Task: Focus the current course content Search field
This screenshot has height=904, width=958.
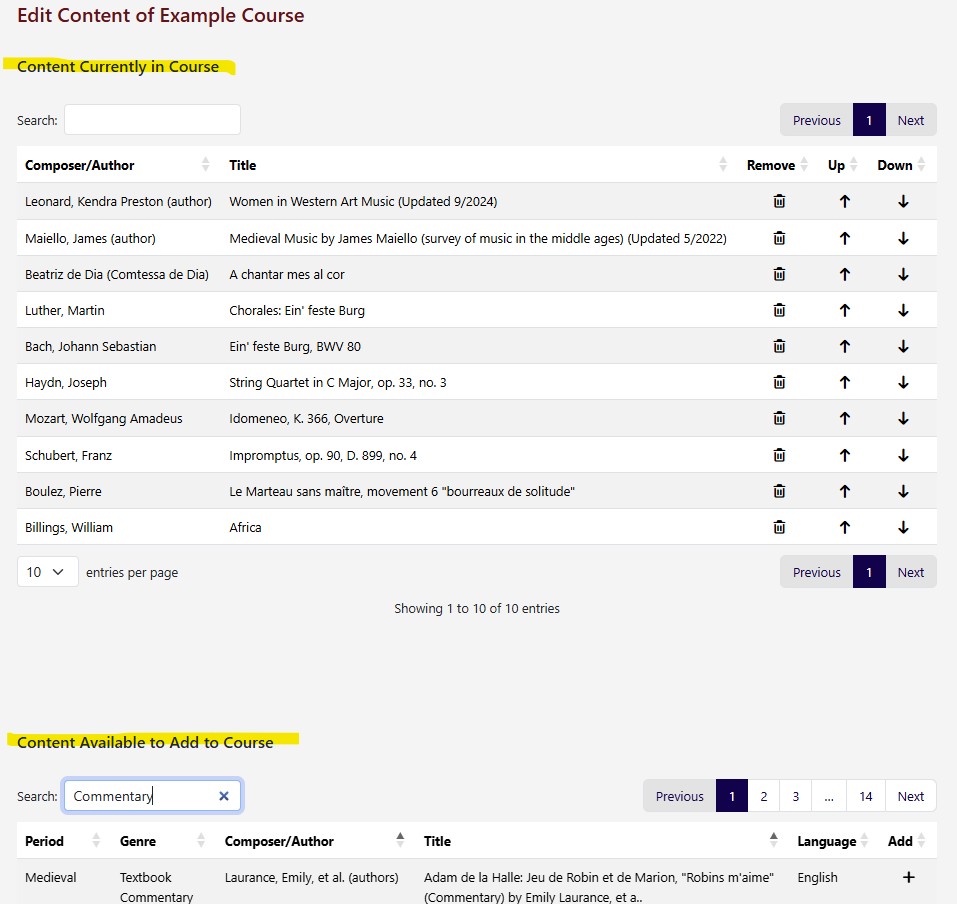Action: 152,120
